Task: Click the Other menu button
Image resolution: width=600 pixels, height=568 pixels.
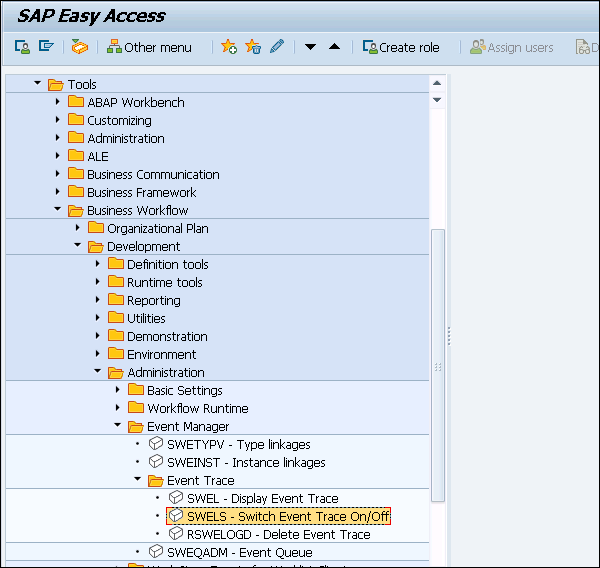Action: [149, 47]
